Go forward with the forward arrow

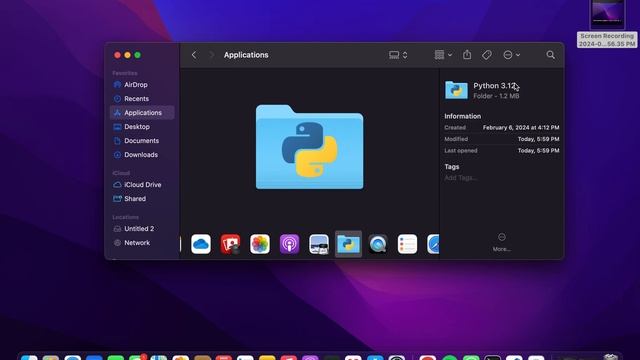211,55
